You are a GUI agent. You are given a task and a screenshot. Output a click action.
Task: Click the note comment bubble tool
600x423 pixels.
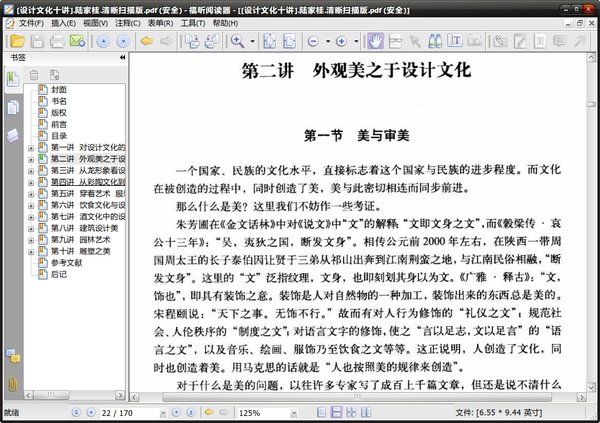click(560, 41)
